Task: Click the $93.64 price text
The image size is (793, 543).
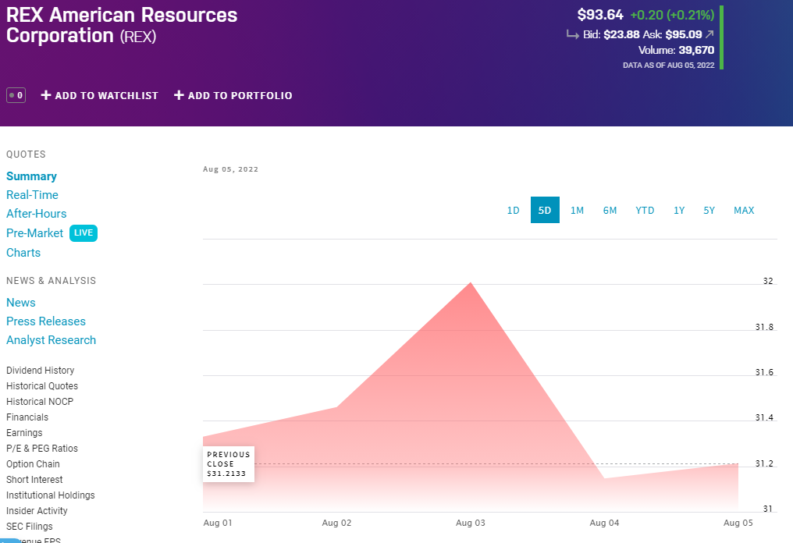Action: (x=600, y=15)
